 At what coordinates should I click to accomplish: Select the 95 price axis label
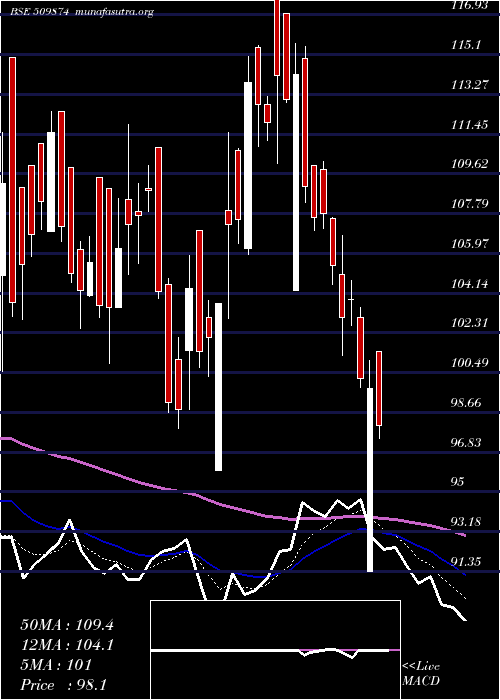tap(458, 482)
